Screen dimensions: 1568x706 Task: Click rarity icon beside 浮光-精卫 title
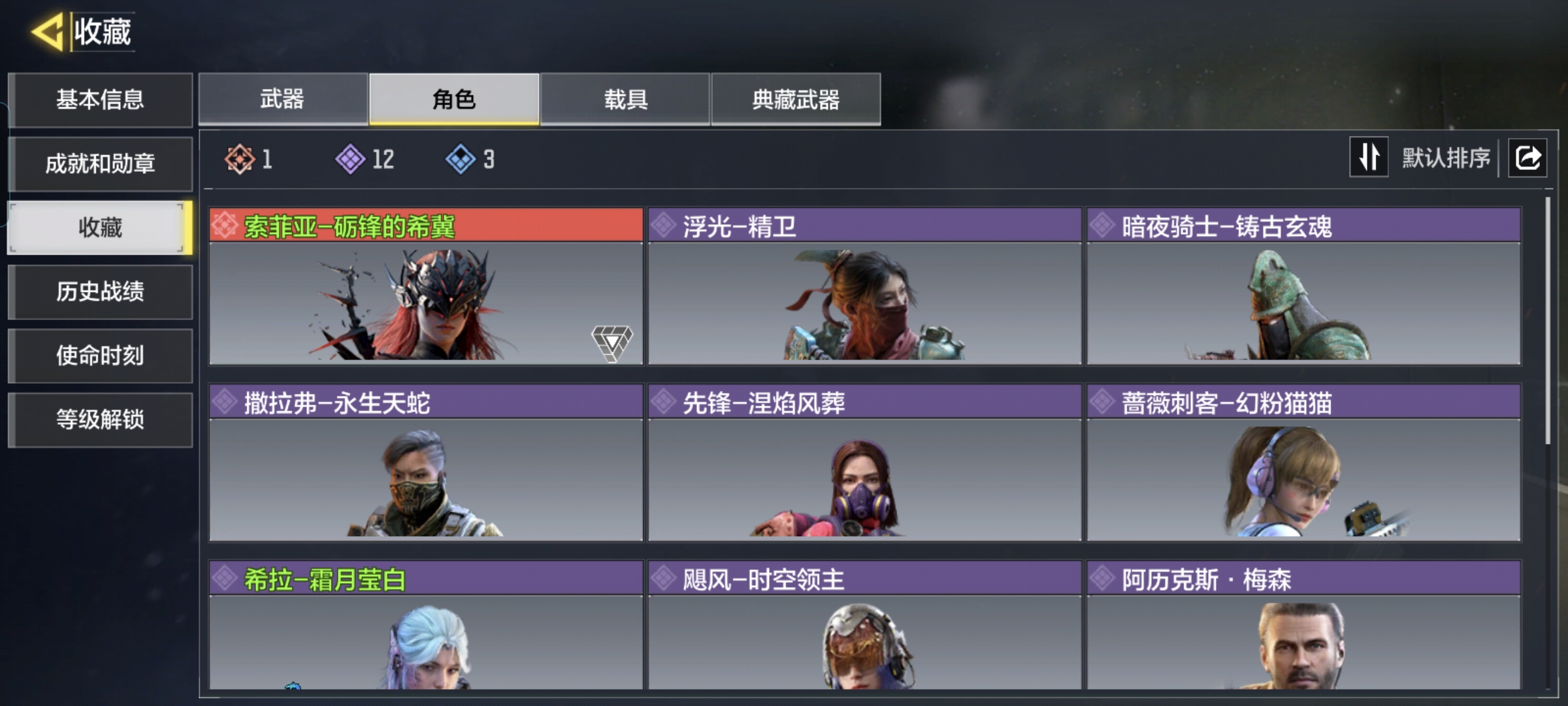(663, 226)
